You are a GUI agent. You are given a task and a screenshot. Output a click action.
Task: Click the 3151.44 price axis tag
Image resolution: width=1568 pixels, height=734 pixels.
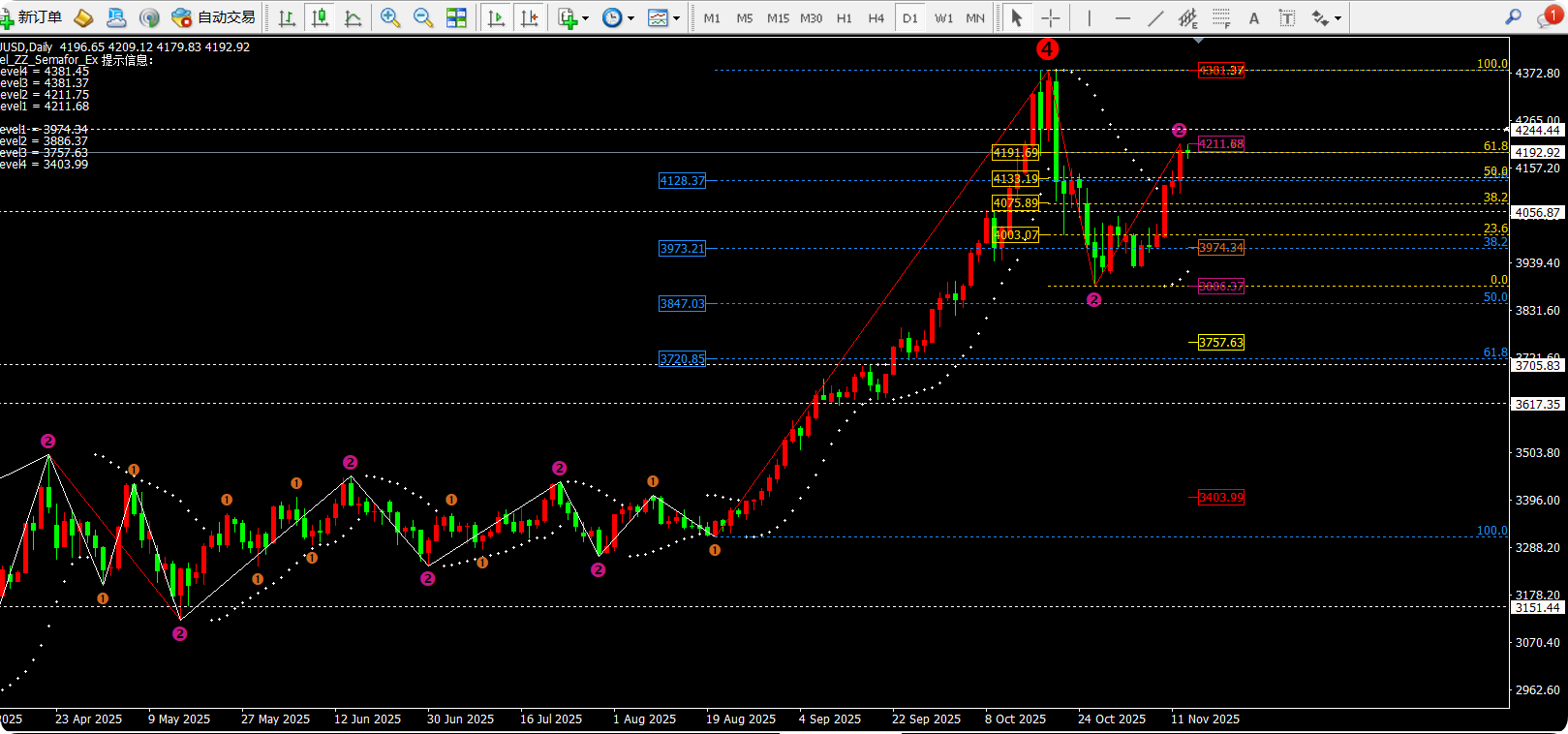tap(1538, 608)
